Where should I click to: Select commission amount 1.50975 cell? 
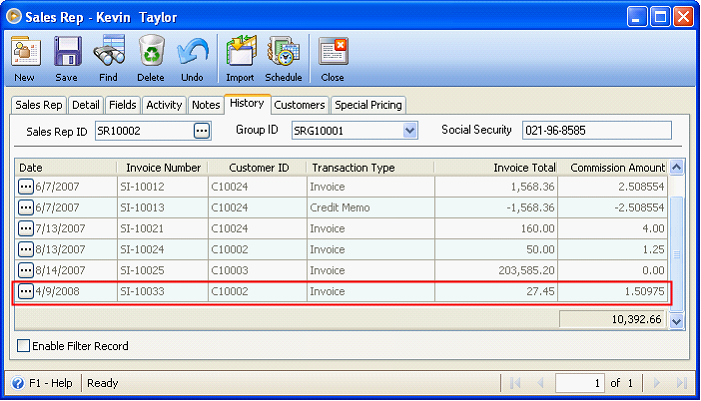click(x=613, y=291)
